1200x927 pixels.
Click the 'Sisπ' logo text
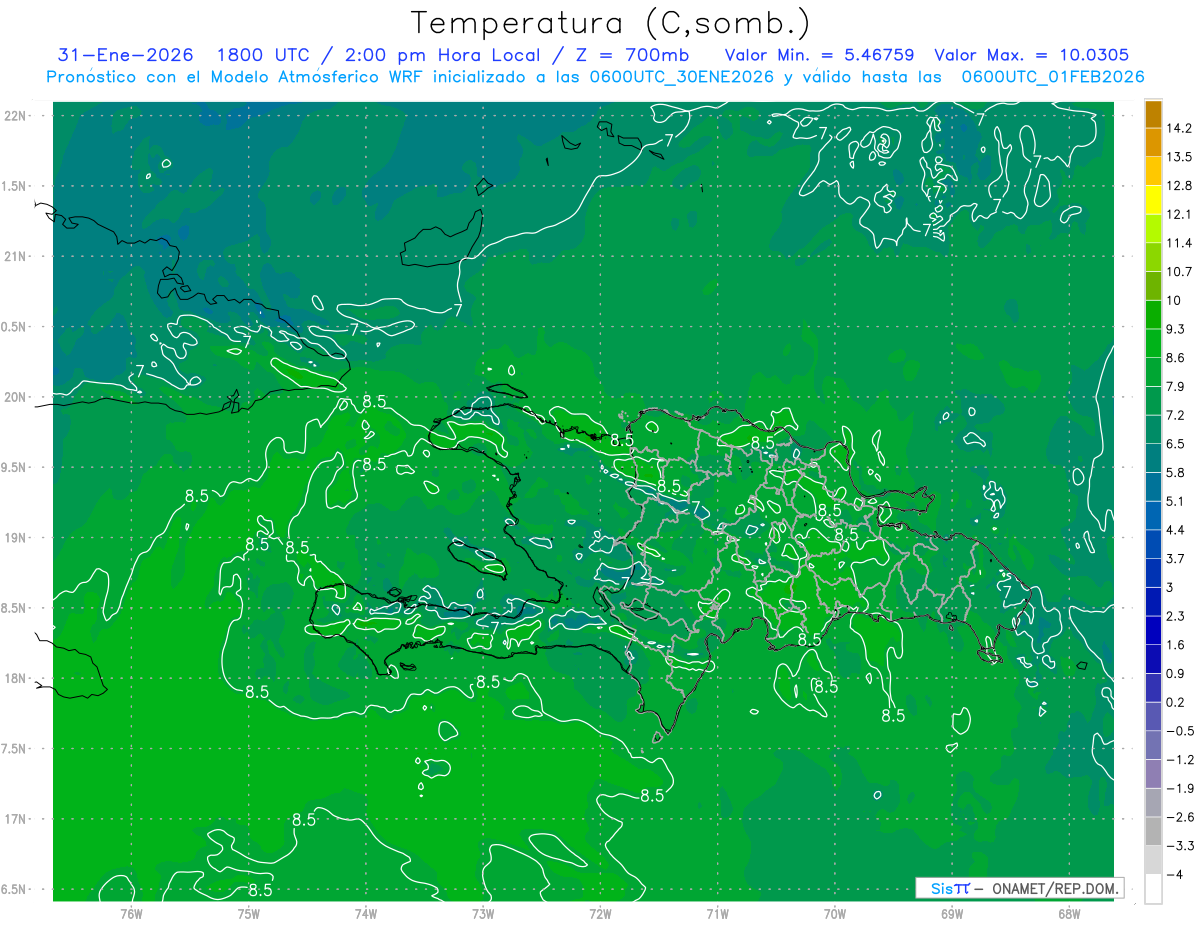coord(950,888)
